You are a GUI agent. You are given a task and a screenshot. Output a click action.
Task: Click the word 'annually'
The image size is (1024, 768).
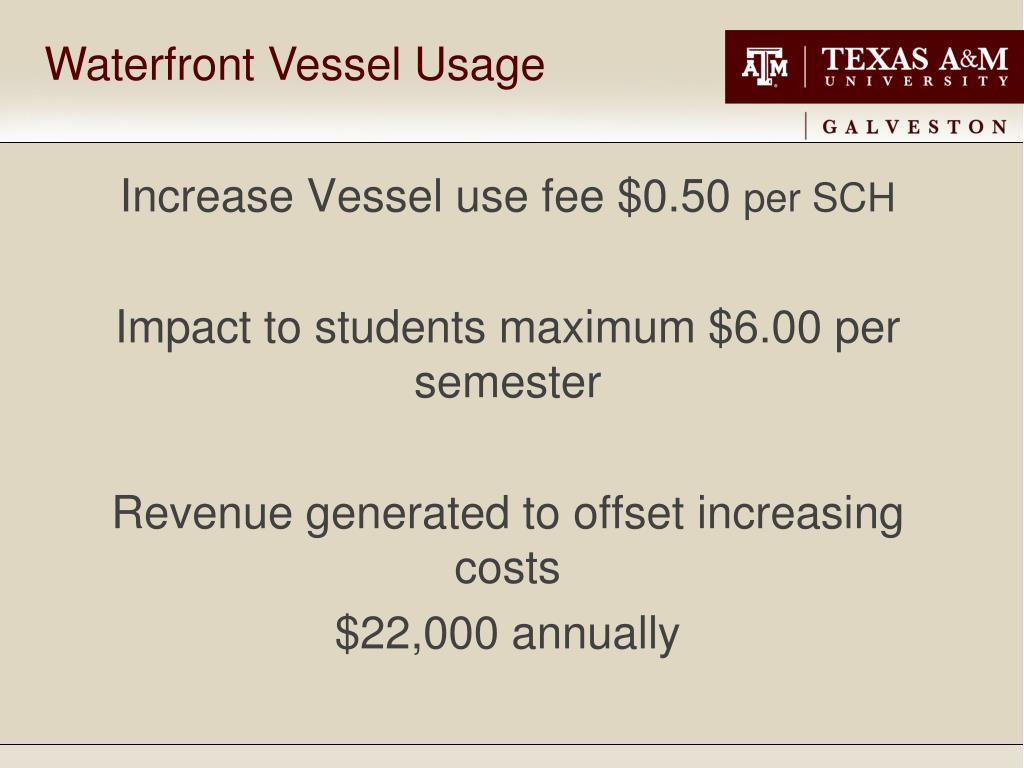[x=596, y=635]
